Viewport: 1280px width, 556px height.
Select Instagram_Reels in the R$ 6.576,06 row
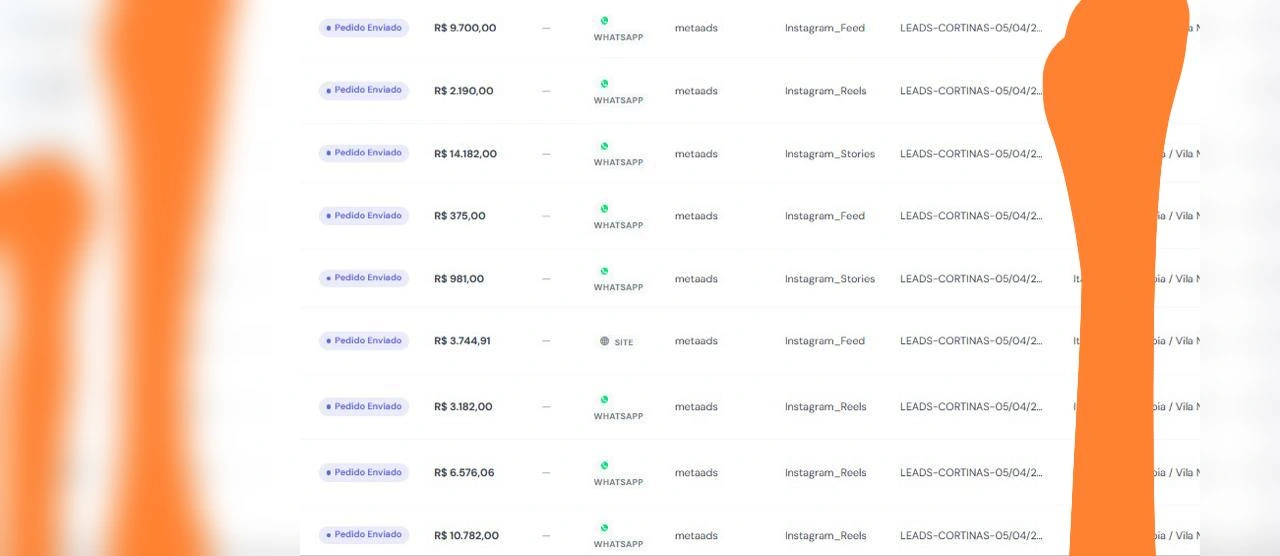(826, 473)
